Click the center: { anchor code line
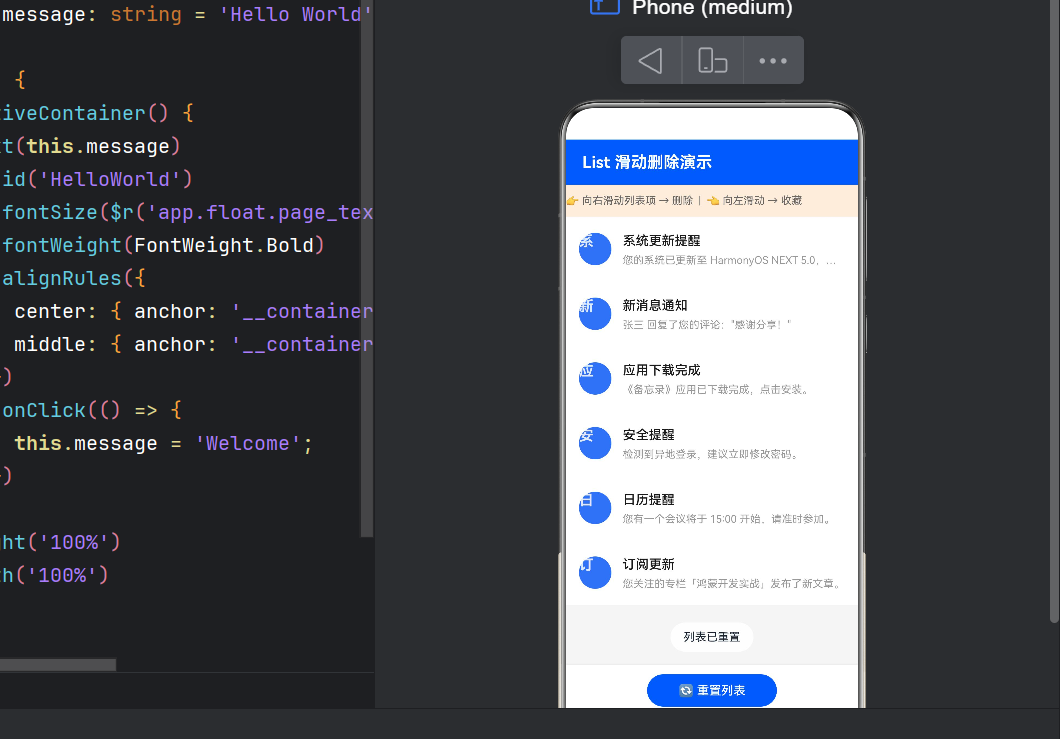 coord(193,312)
